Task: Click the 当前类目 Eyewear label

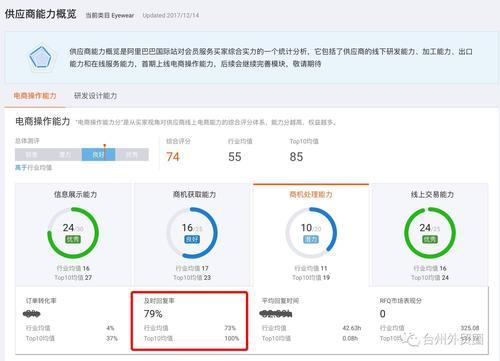Action: [110, 15]
